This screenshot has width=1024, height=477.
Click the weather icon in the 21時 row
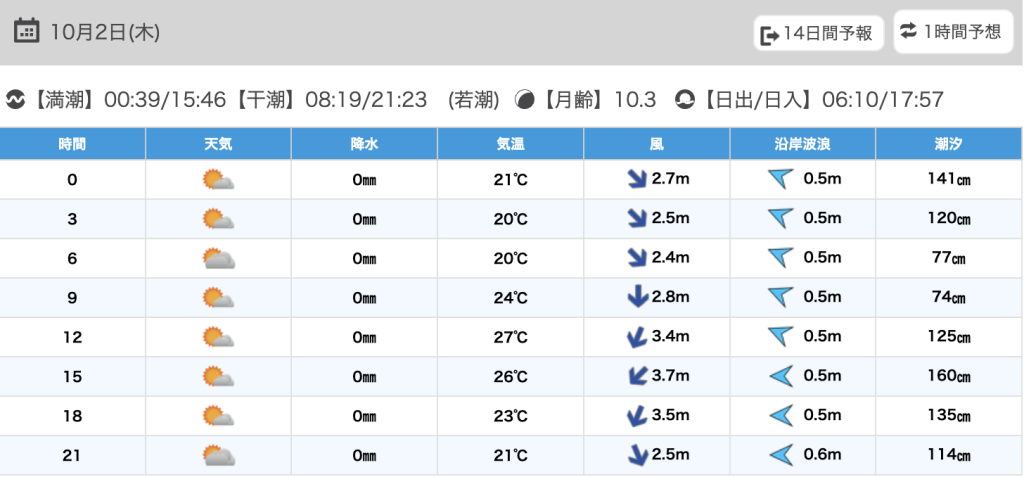coord(218,455)
